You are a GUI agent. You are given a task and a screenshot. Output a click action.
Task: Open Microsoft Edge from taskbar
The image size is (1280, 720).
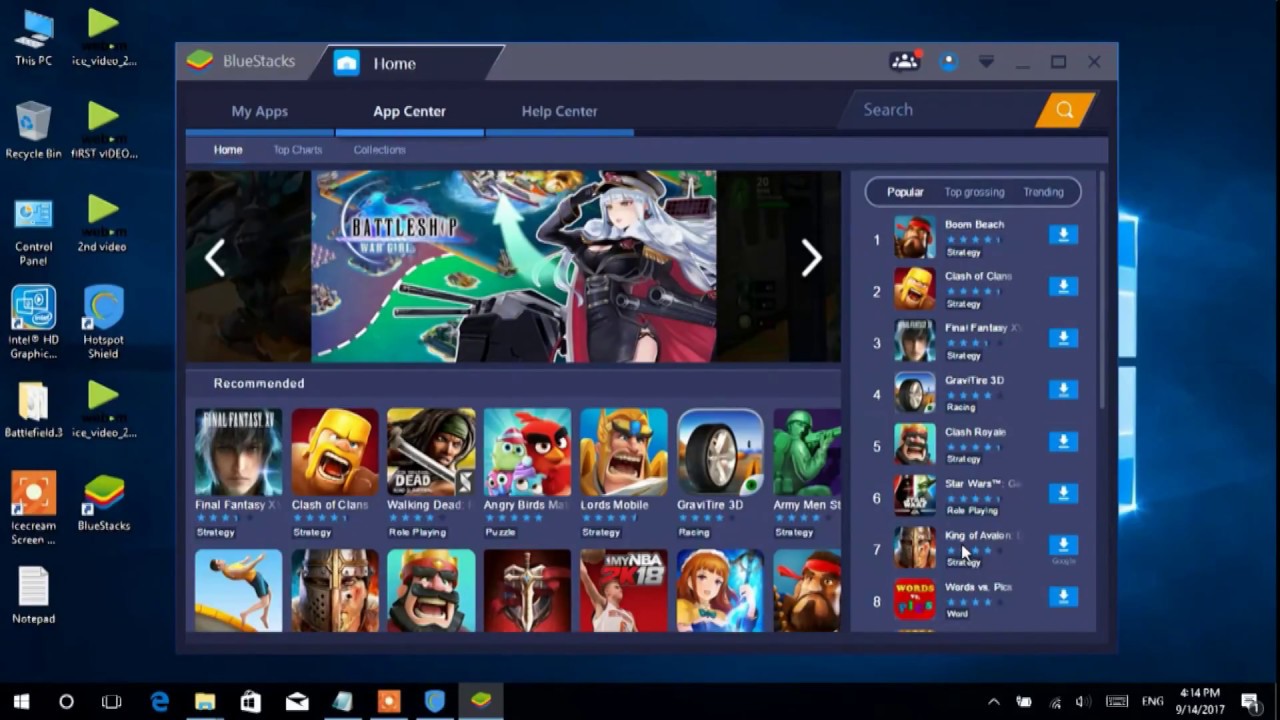coord(160,702)
